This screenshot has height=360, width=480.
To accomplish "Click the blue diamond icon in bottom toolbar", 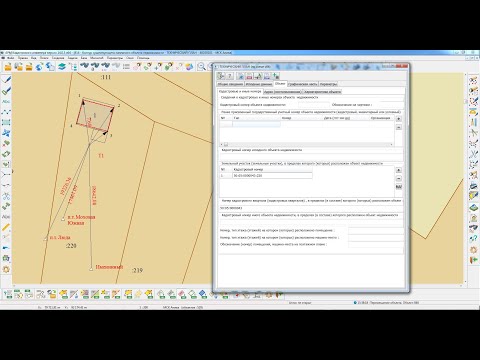I will coord(203,294).
